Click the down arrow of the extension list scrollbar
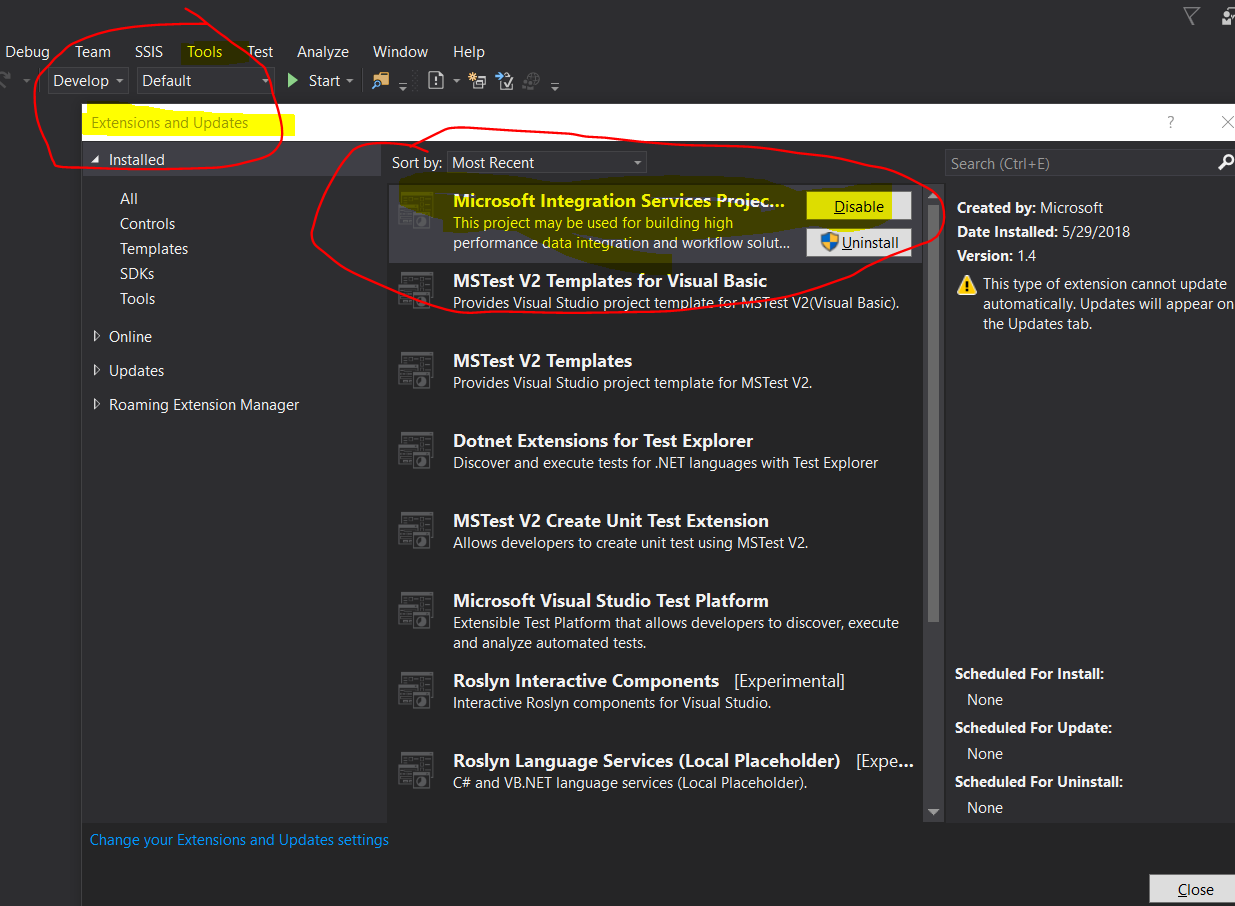 click(933, 812)
